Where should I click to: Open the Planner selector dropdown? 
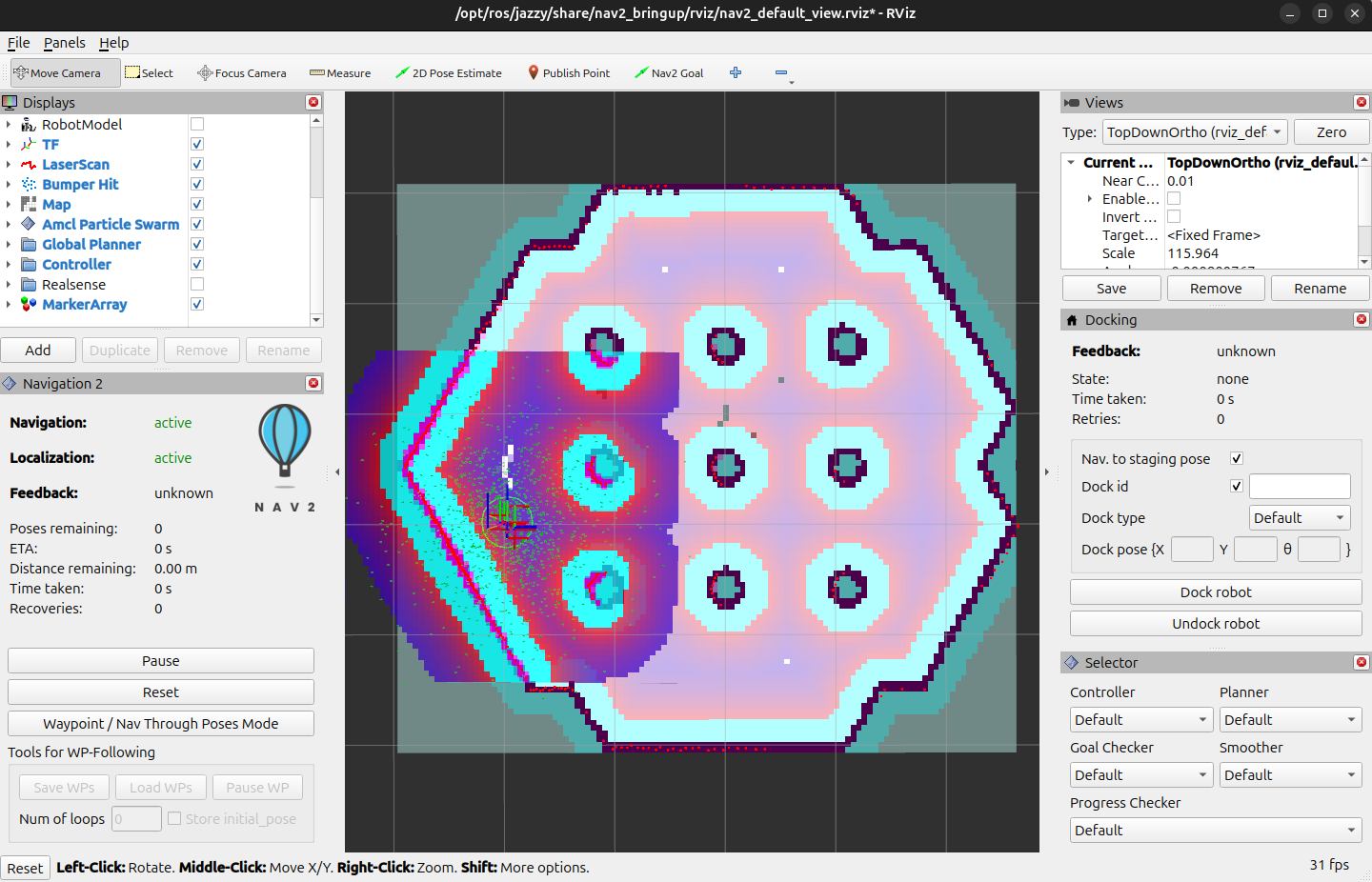point(1290,720)
